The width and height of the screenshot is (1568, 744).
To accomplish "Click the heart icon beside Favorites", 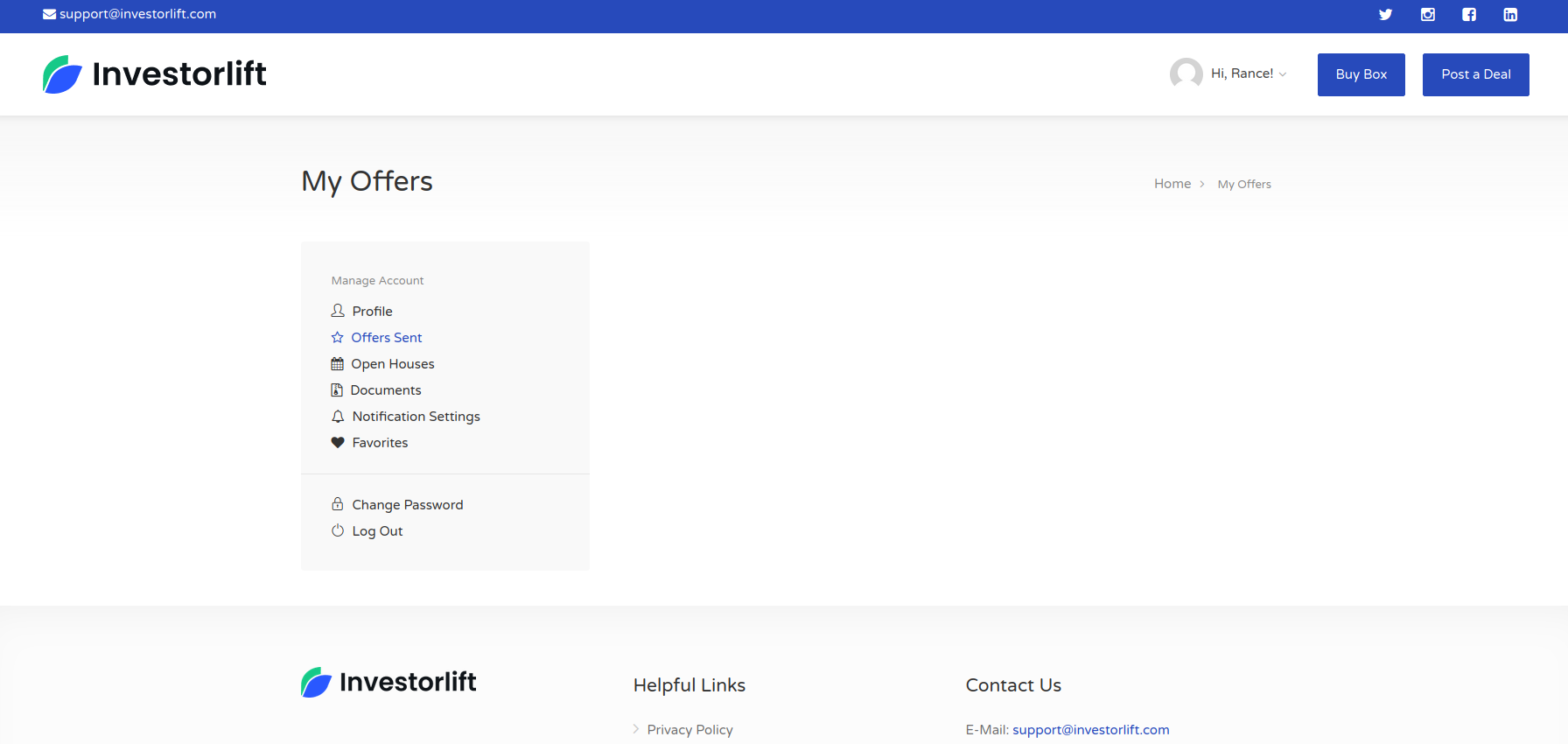I will 338,443.
